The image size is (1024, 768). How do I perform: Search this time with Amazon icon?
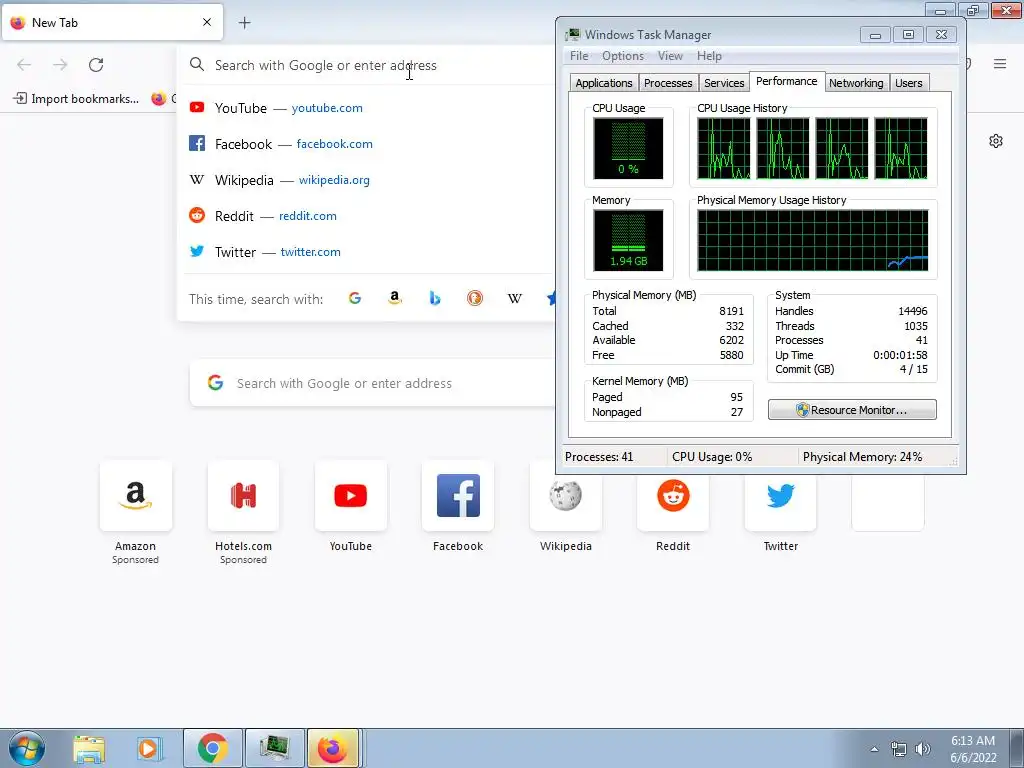394,298
